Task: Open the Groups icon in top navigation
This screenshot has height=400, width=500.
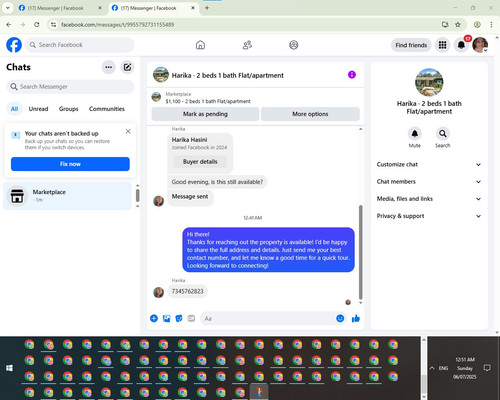Action: [x=294, y=45]
